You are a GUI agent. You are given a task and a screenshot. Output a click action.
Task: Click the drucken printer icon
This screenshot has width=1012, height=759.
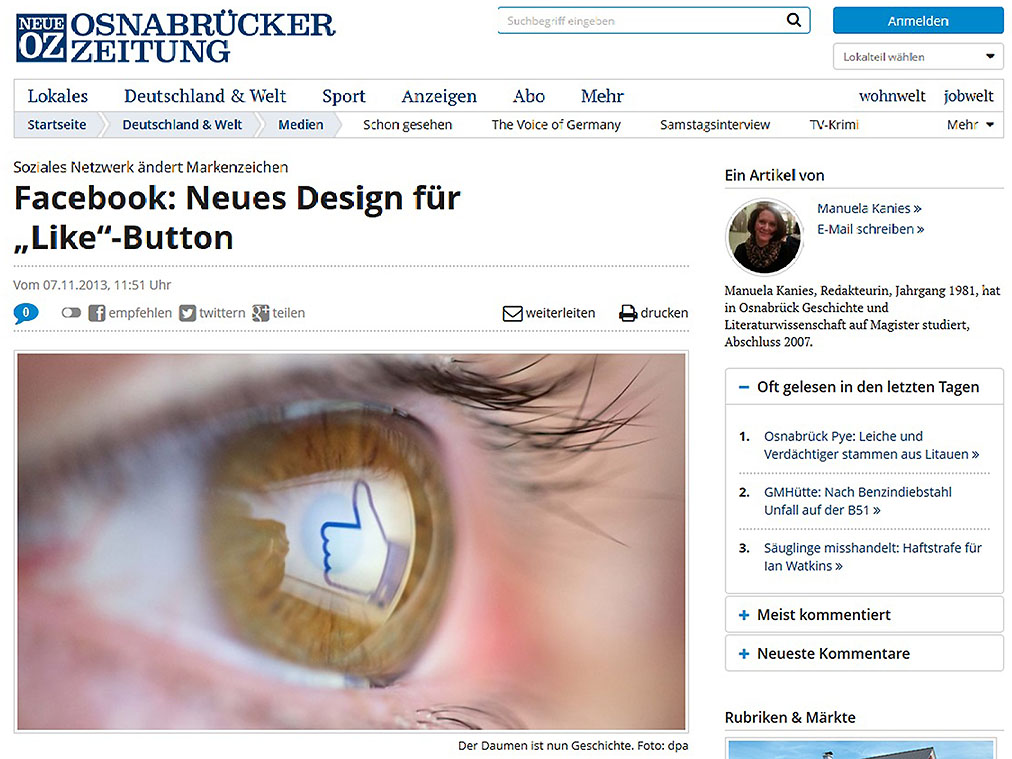click(x=628, y=314)
